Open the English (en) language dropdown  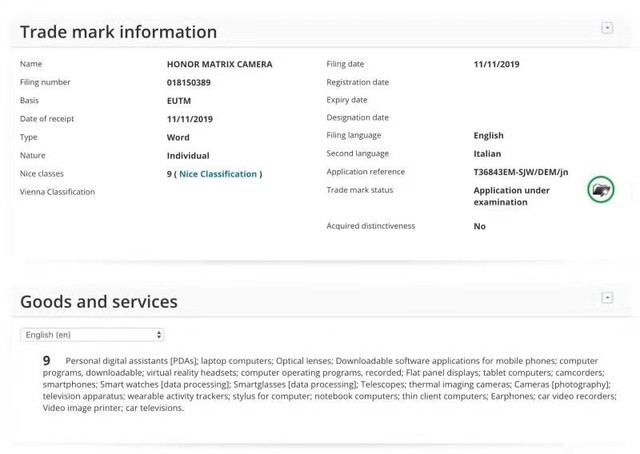tap(92, 335)
